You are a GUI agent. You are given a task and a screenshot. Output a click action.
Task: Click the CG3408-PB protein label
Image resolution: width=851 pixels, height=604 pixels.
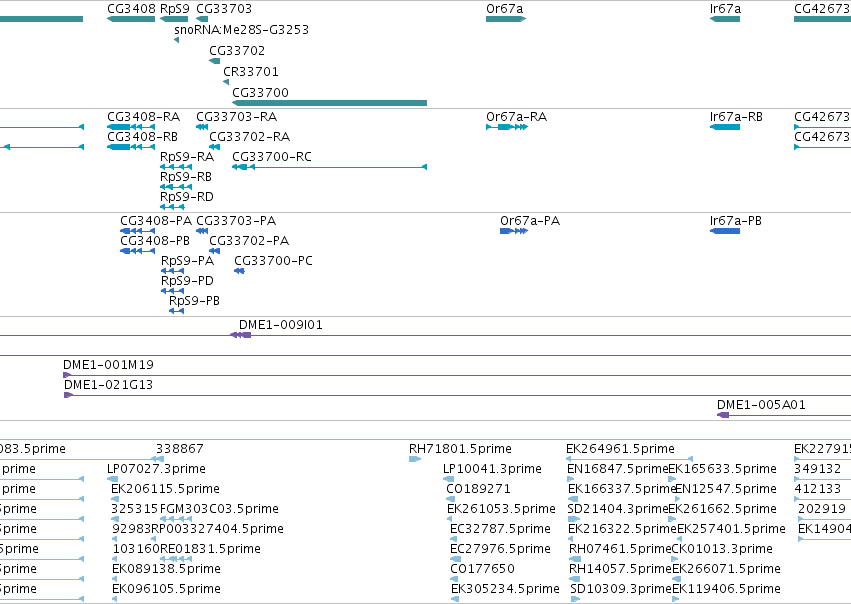155,241
